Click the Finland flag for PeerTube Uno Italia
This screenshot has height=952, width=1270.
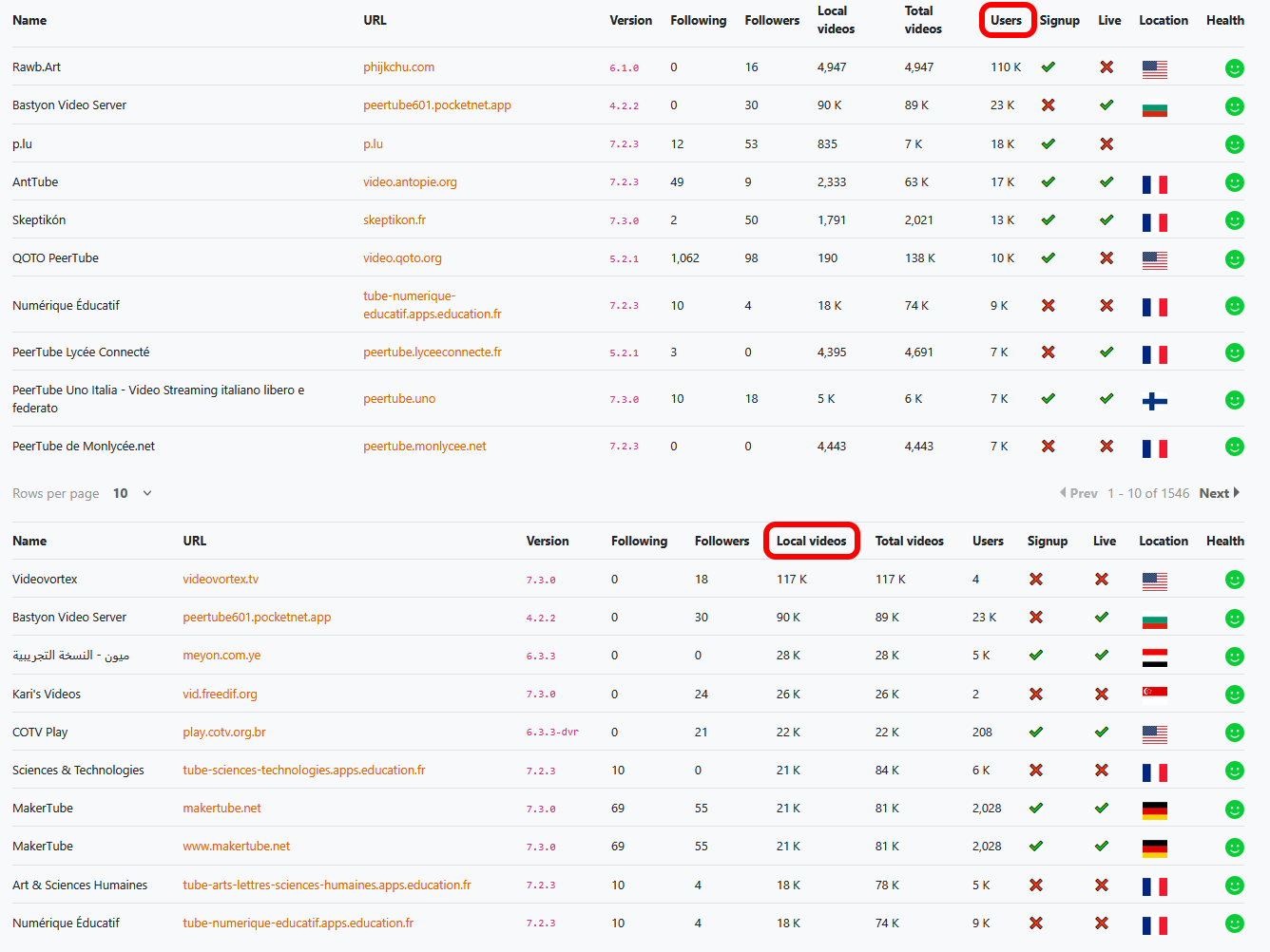pyautogui.click(x=1154, y=401)
